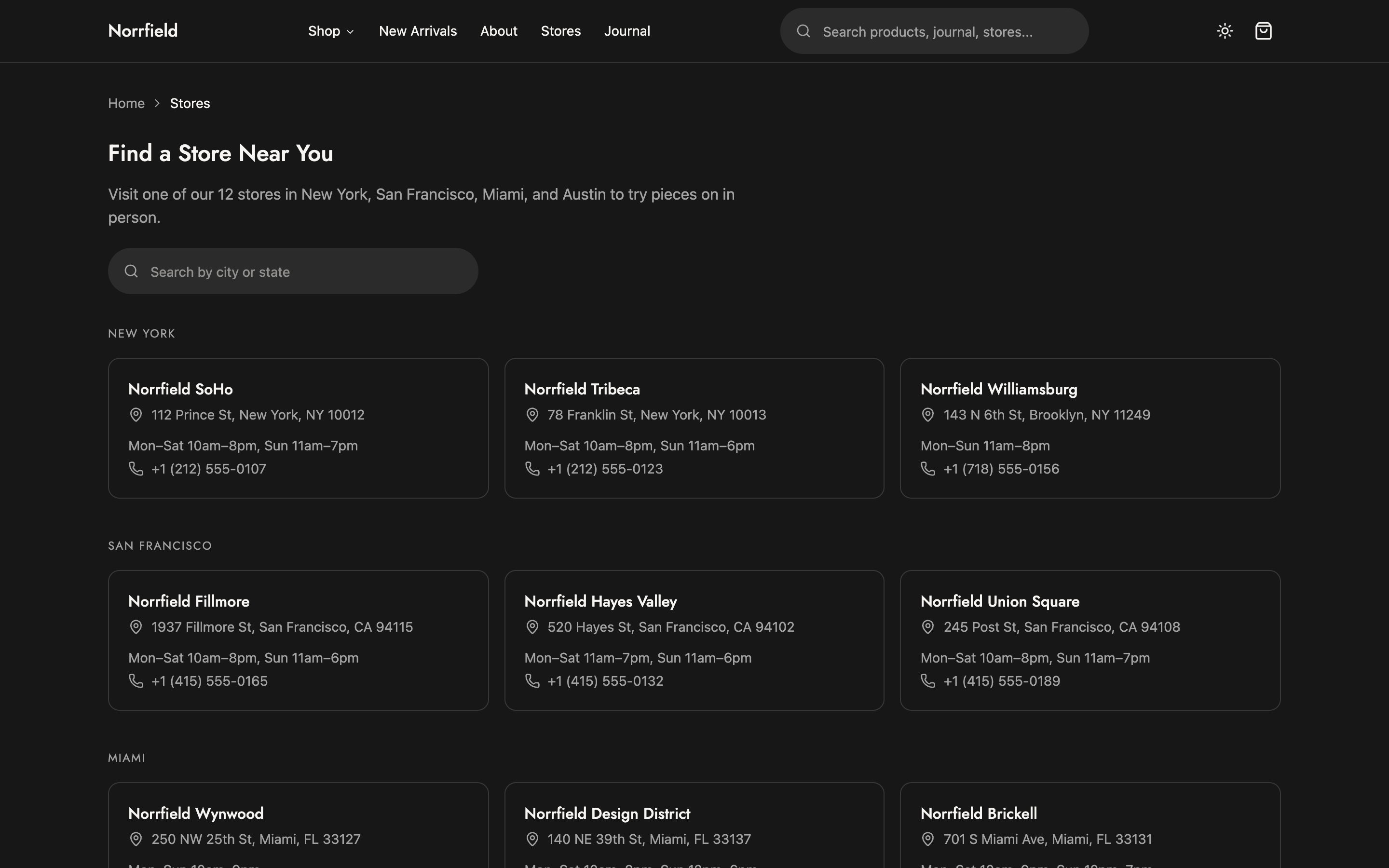This screenshot has height=868, width=1389.
Task: Click map pin icon for Norrfield Design District
Action: coord(532,839)
